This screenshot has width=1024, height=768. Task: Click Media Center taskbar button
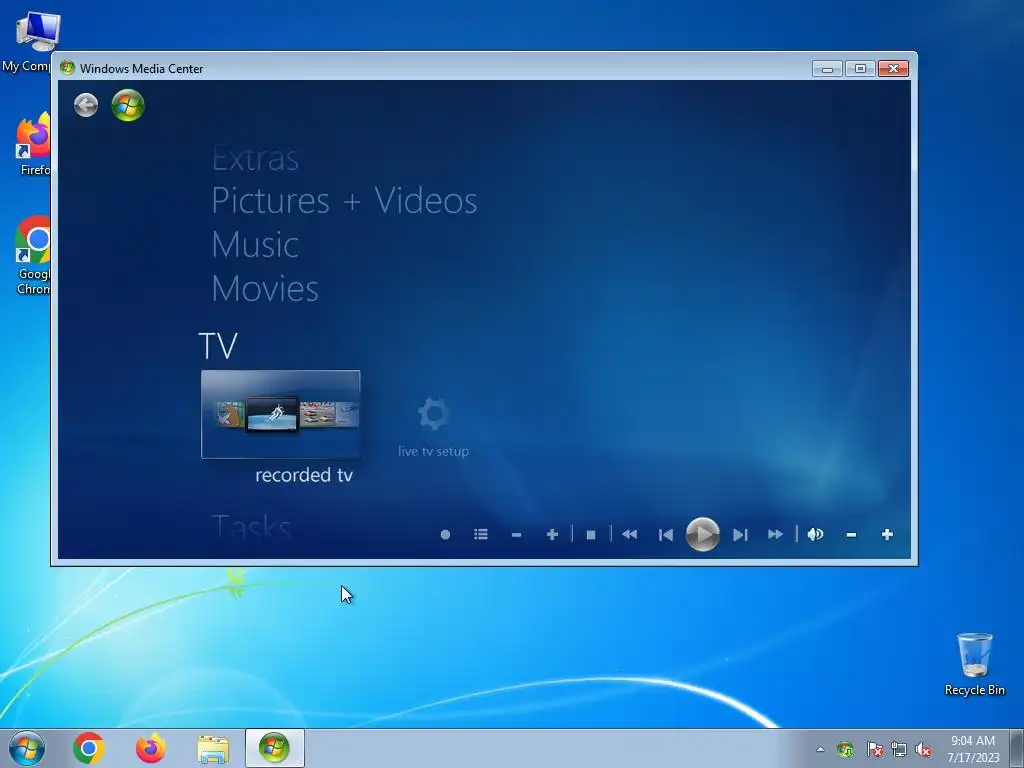click(274, 748)
